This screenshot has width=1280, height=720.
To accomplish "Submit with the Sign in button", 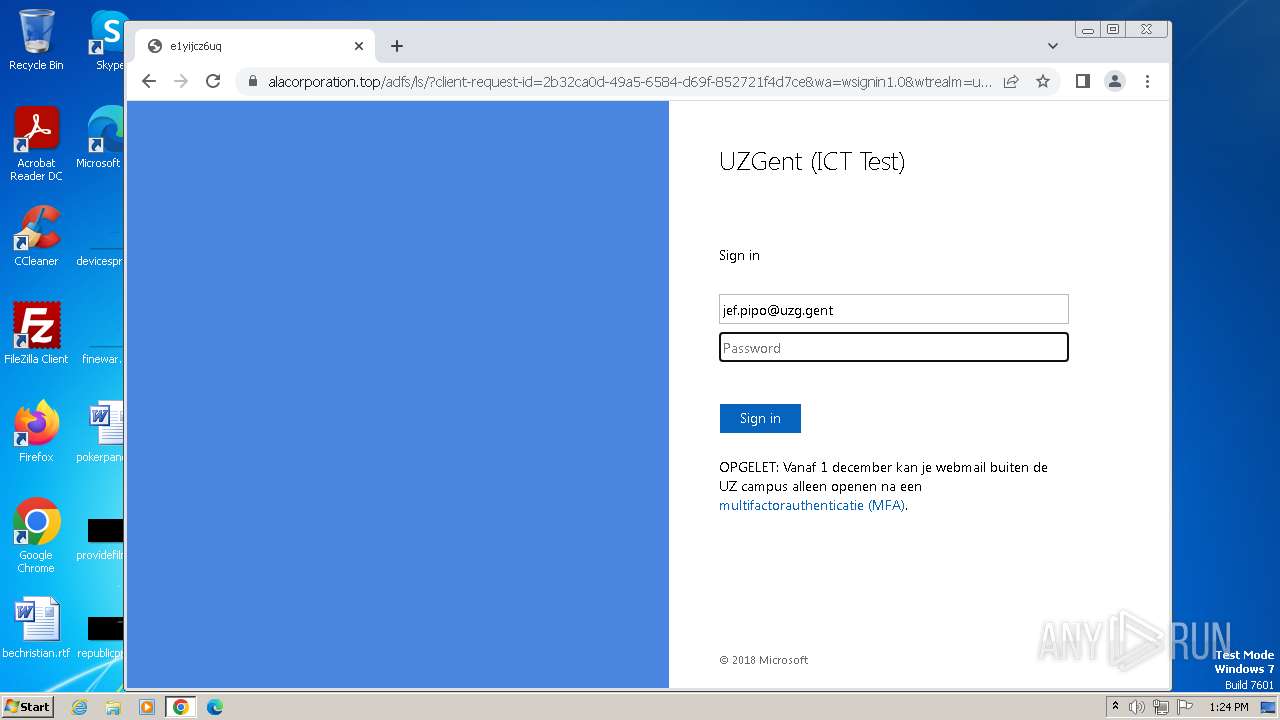I will pos(760,418).
